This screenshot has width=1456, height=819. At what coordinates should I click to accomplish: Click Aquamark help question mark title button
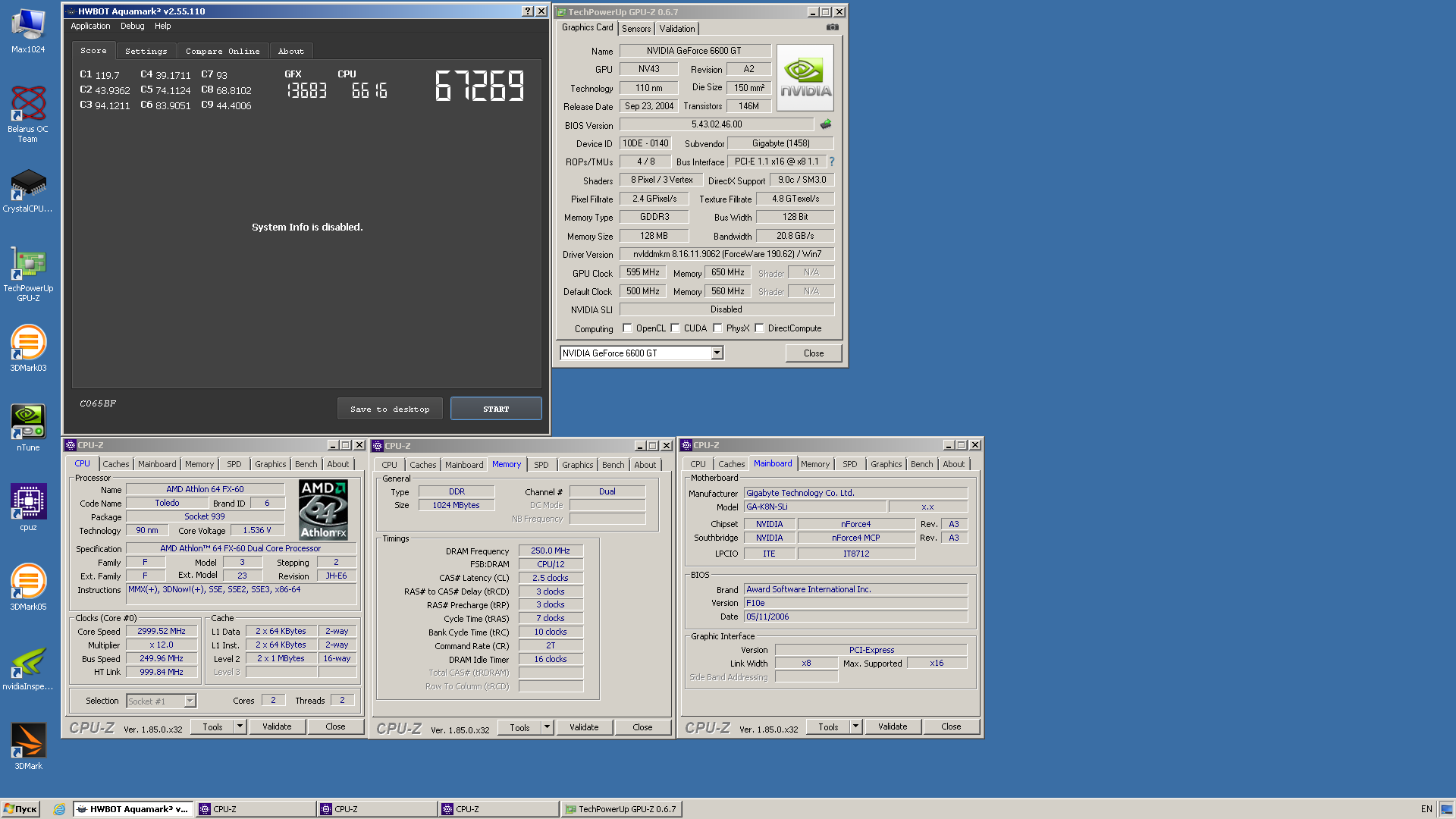(528, 11)
